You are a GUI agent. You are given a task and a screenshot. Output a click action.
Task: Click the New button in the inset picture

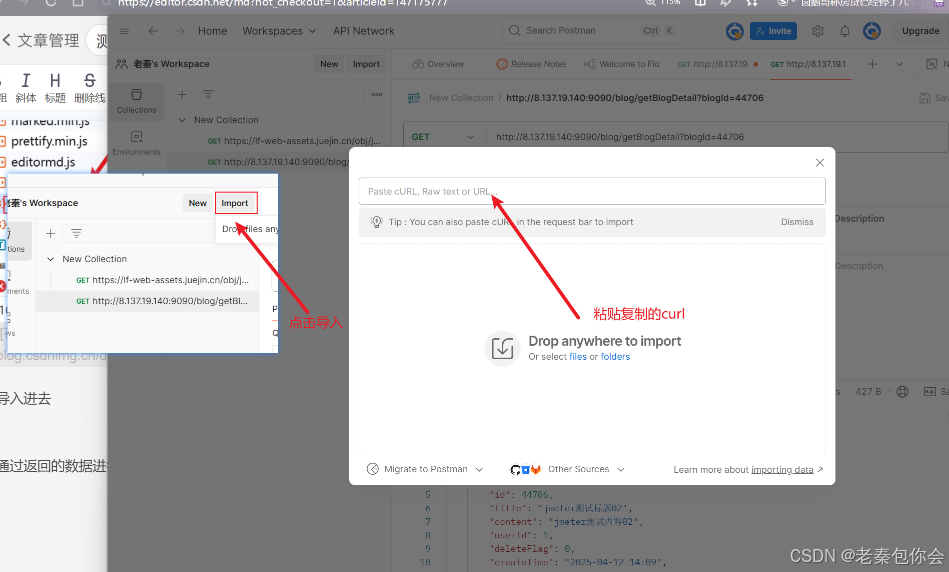(197, 203)
